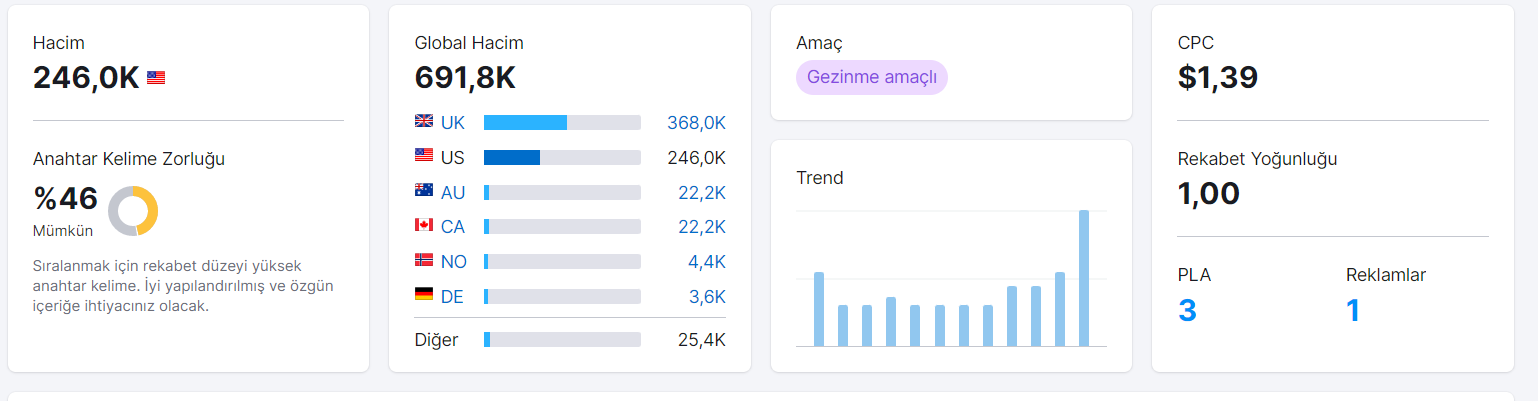The width and height of the screenshot is (1538, 401).
Task: Click the first bar in the Trend chart
Action: pyautogui.click(x=819, y=309)
